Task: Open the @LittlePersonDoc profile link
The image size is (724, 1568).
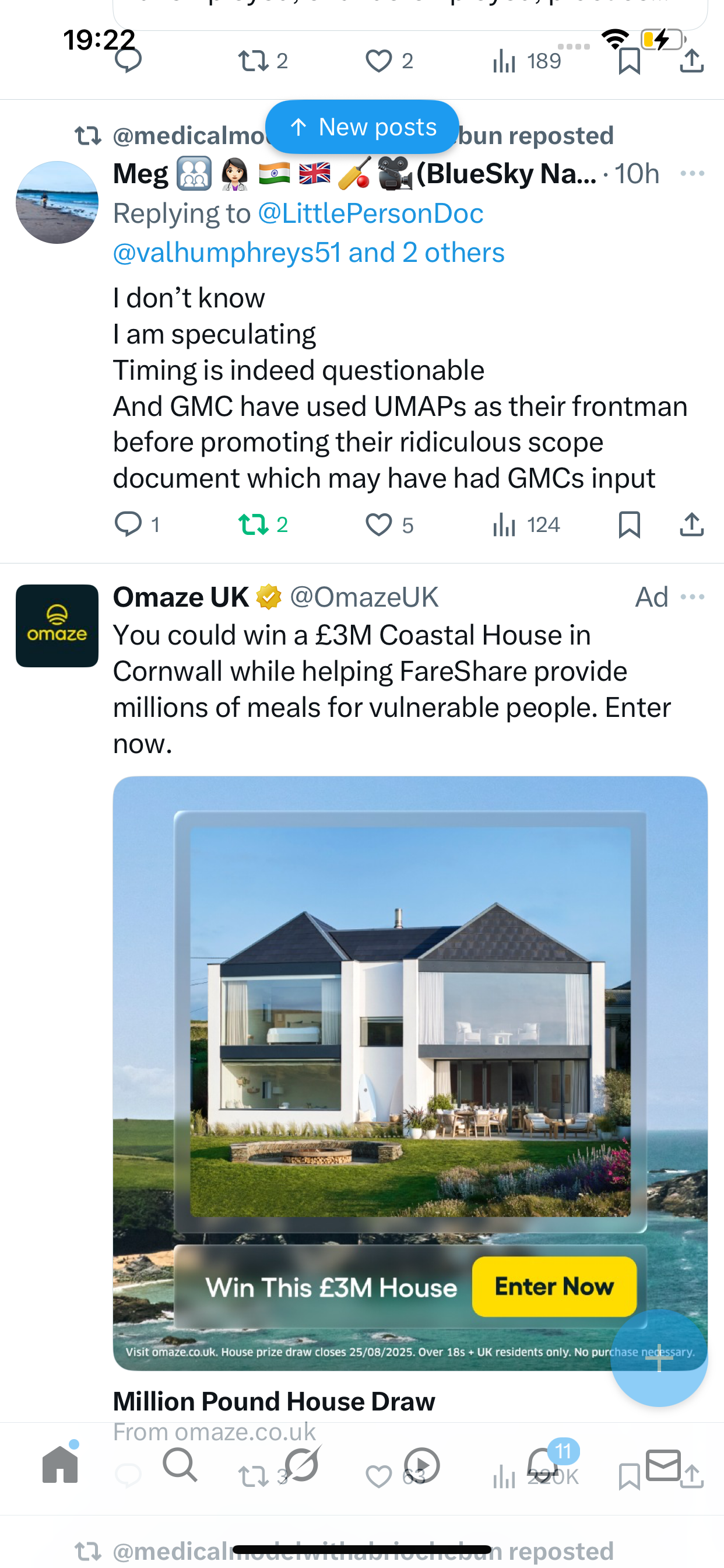Action: tap(371, 213)
